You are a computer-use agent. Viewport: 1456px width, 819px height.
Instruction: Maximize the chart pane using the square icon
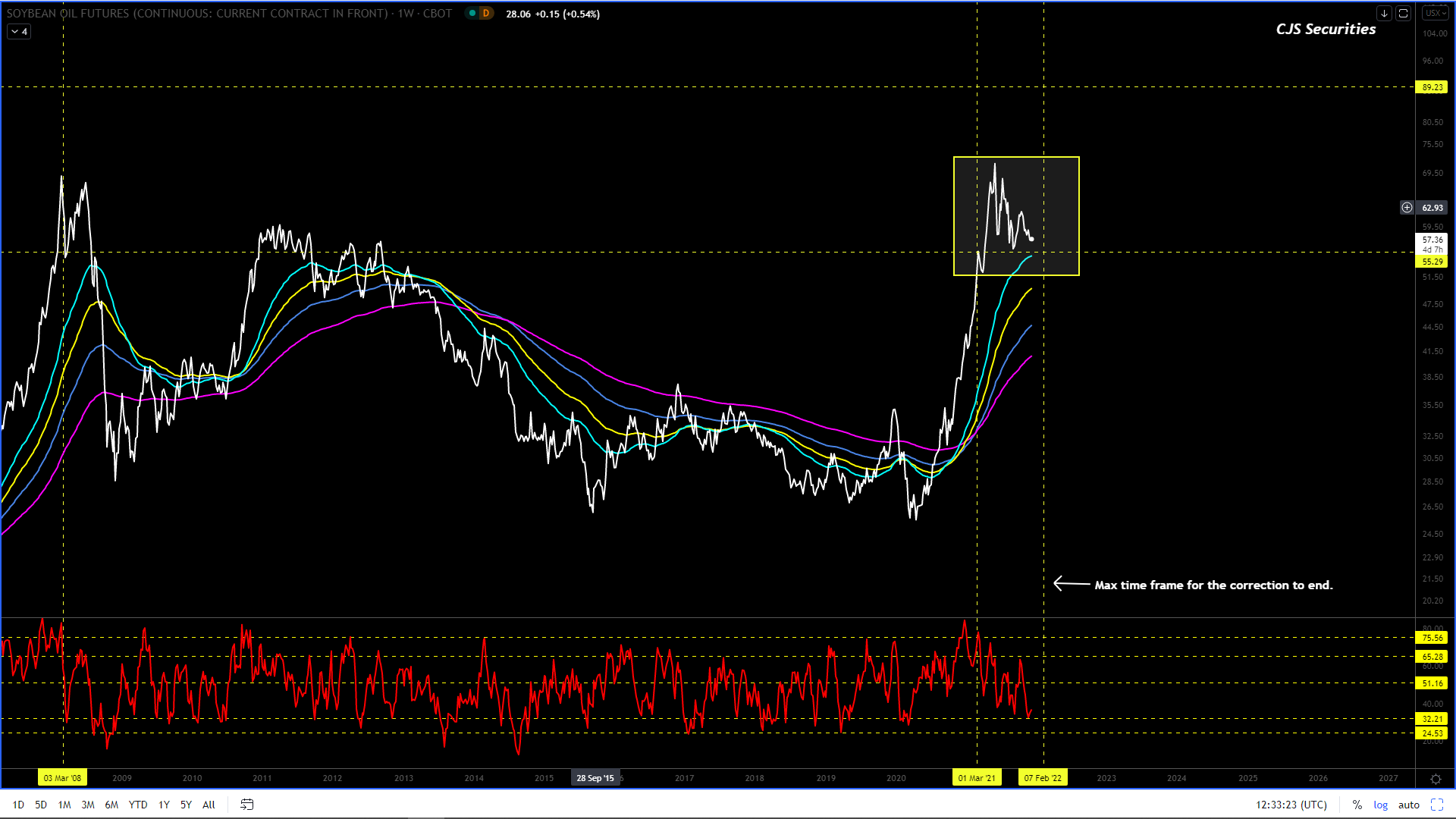tap(1403, 13)
